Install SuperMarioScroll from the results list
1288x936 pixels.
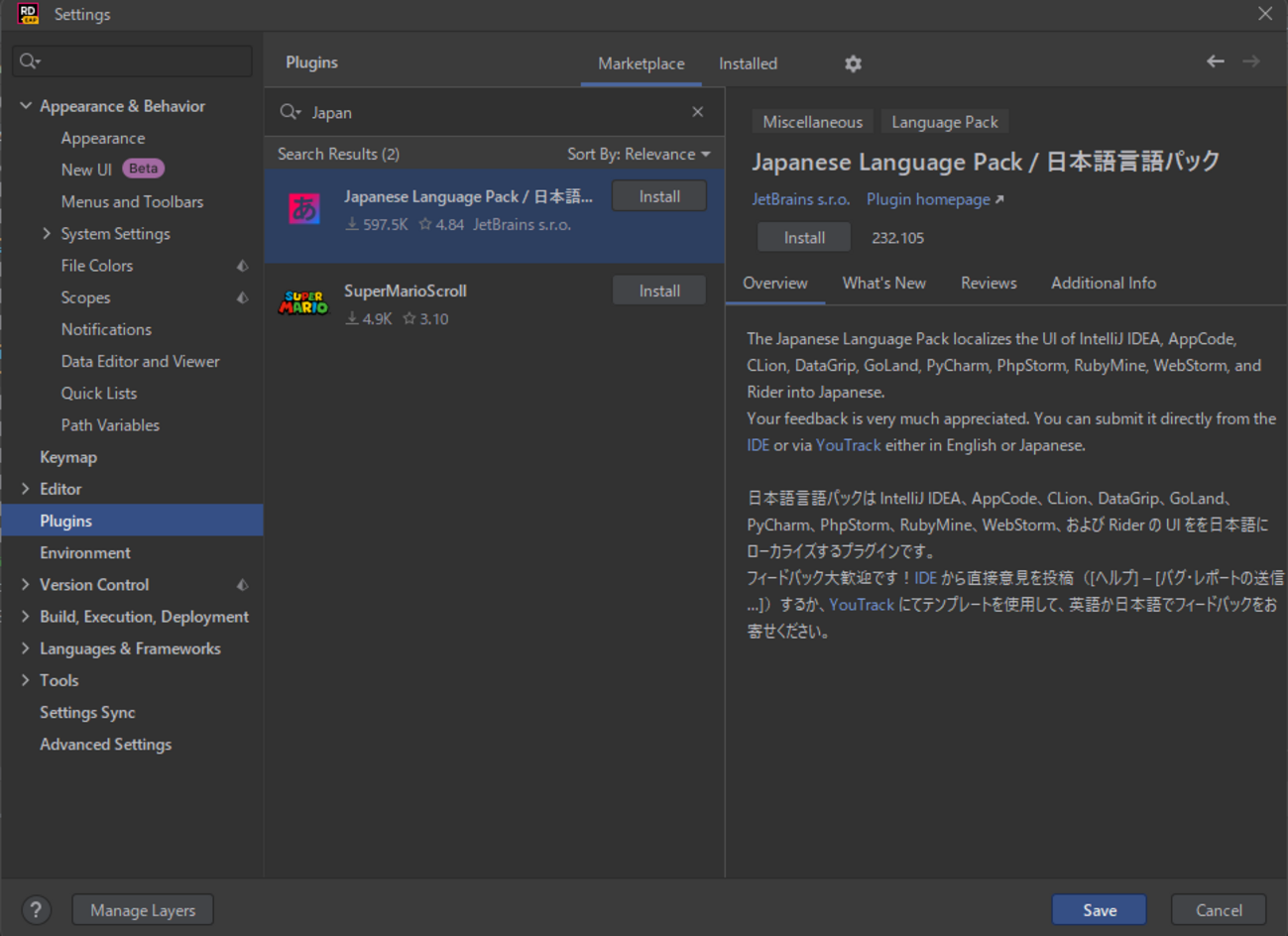point(658,291)
